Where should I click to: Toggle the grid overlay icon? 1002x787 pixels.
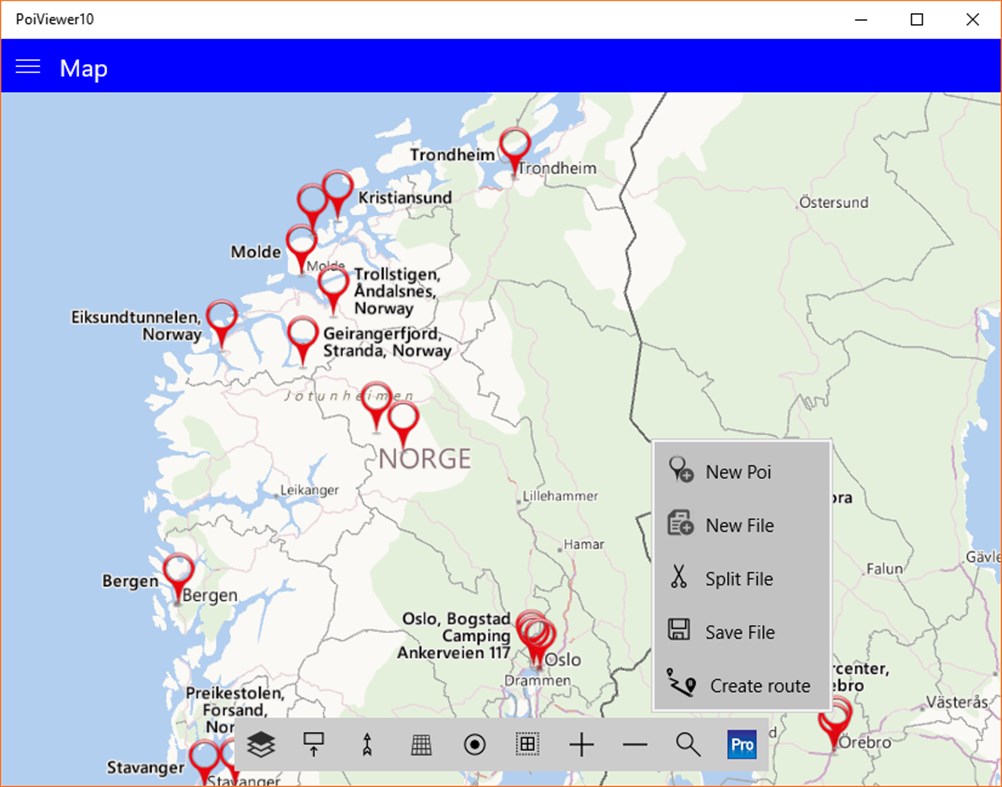point(420,744)
